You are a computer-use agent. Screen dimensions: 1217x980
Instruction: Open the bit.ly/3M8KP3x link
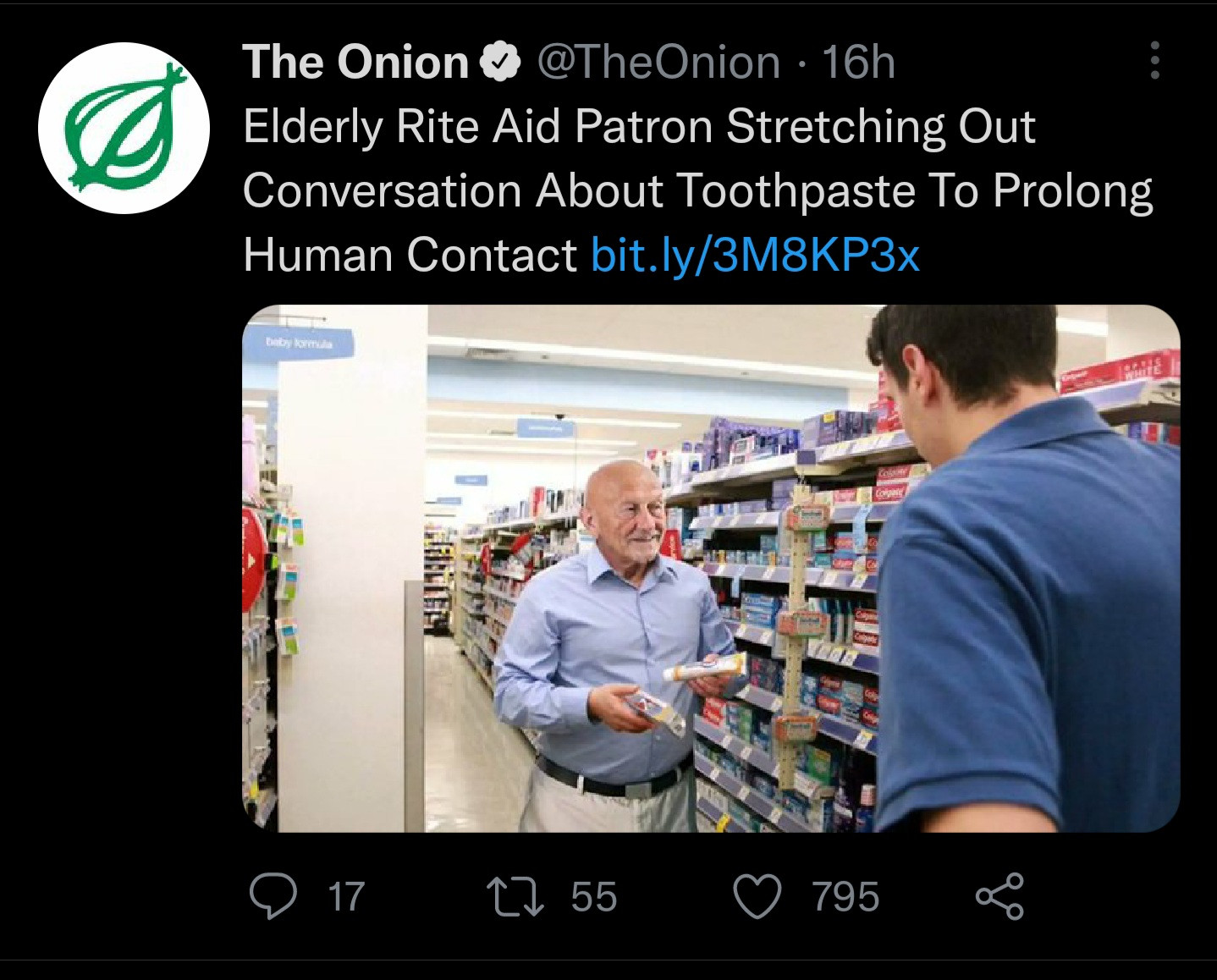click(755, 255)
